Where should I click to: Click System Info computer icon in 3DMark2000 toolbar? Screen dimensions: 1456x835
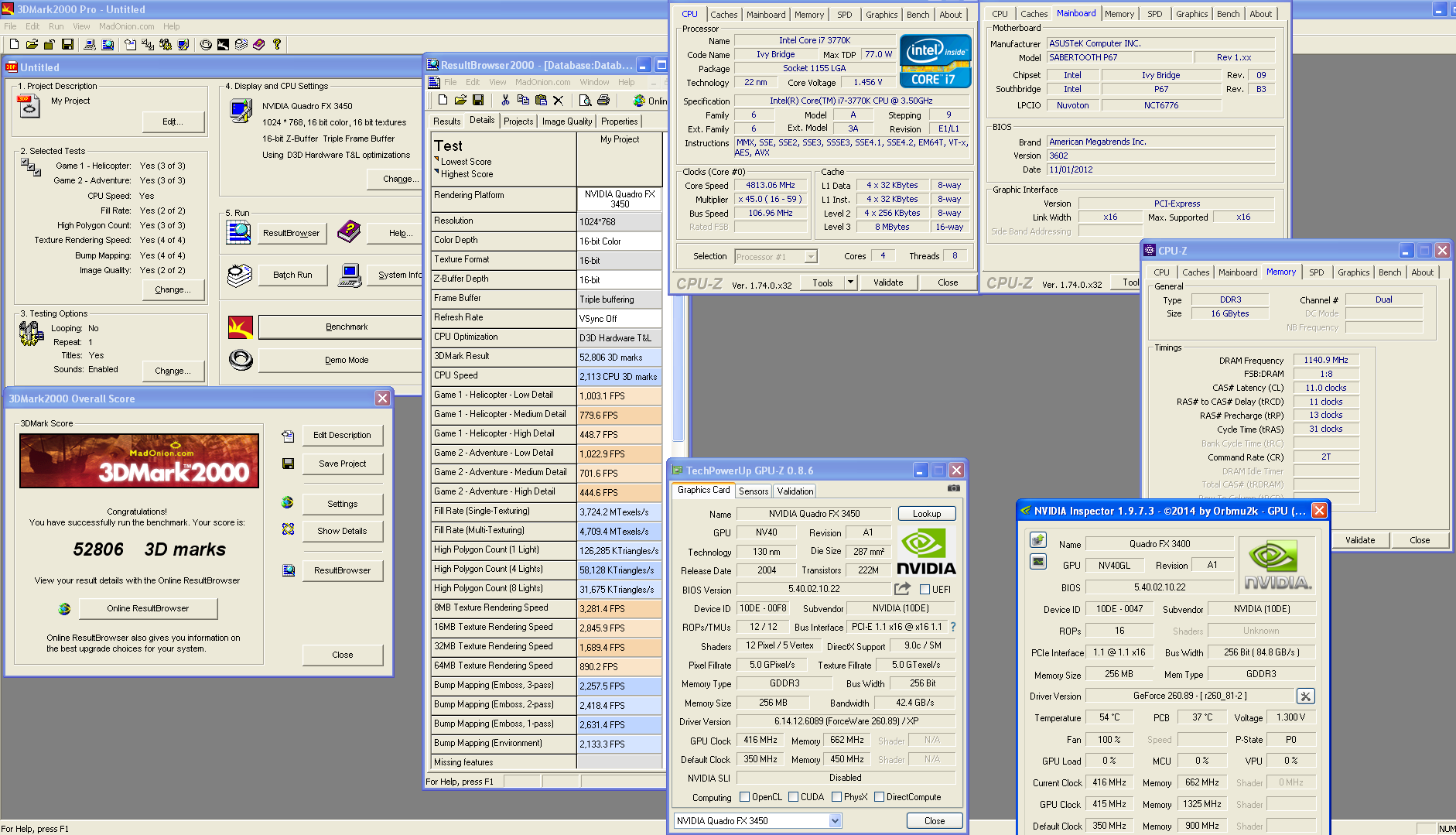[91, 44]
